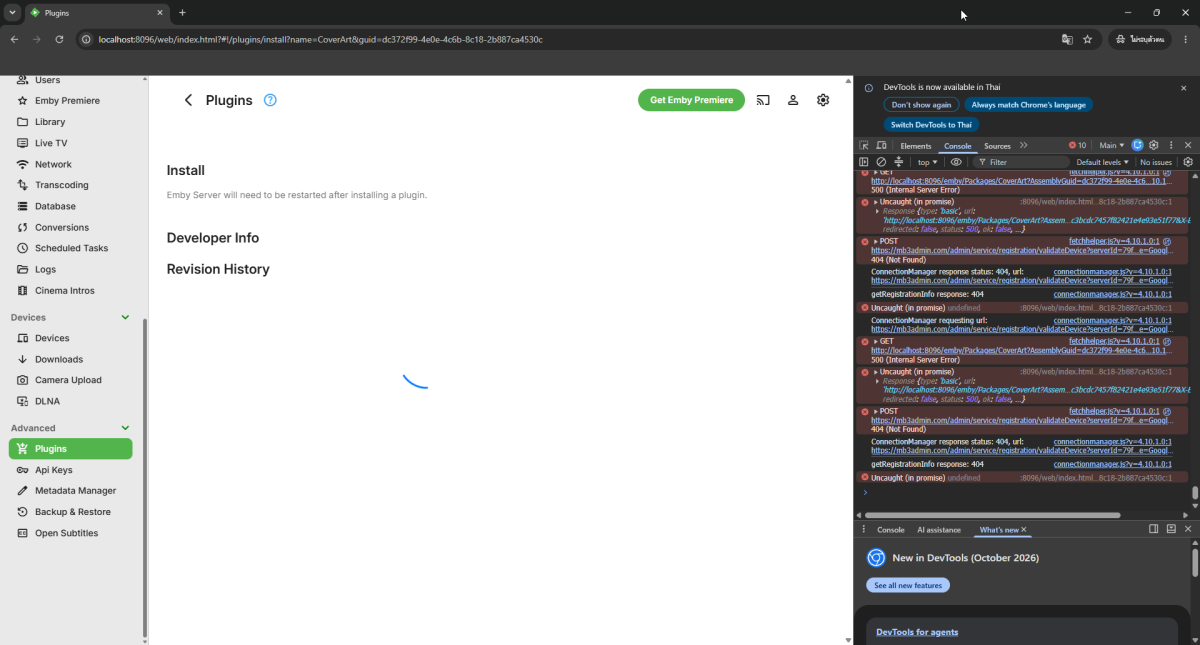Go to Camera Upload settings
The image size is (1200, 645).
coord(70,380)
